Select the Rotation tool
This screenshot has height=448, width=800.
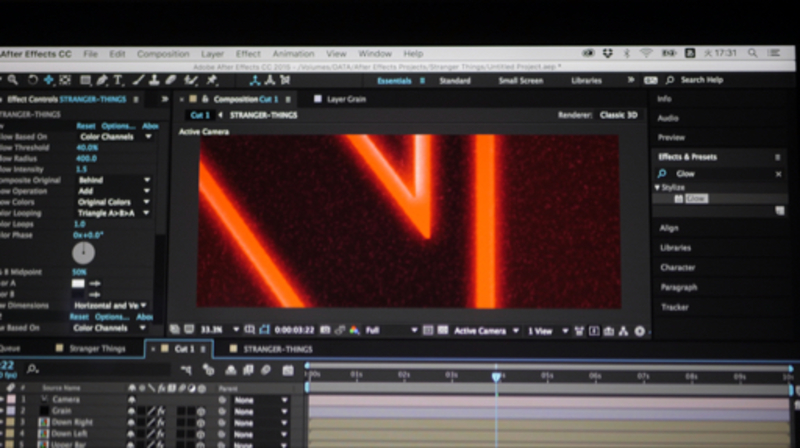click(x=33, y=80)
